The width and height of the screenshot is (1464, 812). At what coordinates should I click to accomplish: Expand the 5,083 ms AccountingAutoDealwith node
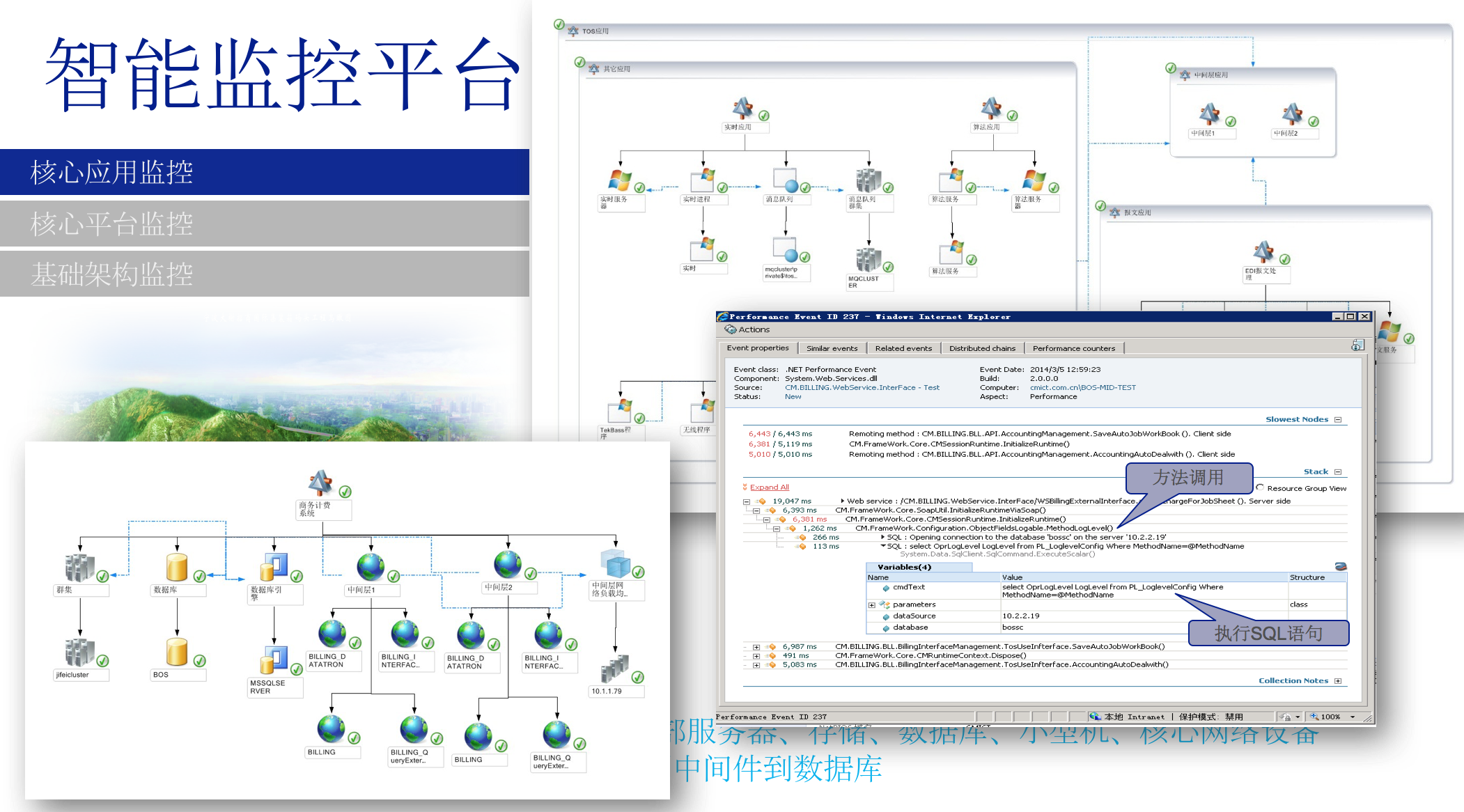coord(756,665)
